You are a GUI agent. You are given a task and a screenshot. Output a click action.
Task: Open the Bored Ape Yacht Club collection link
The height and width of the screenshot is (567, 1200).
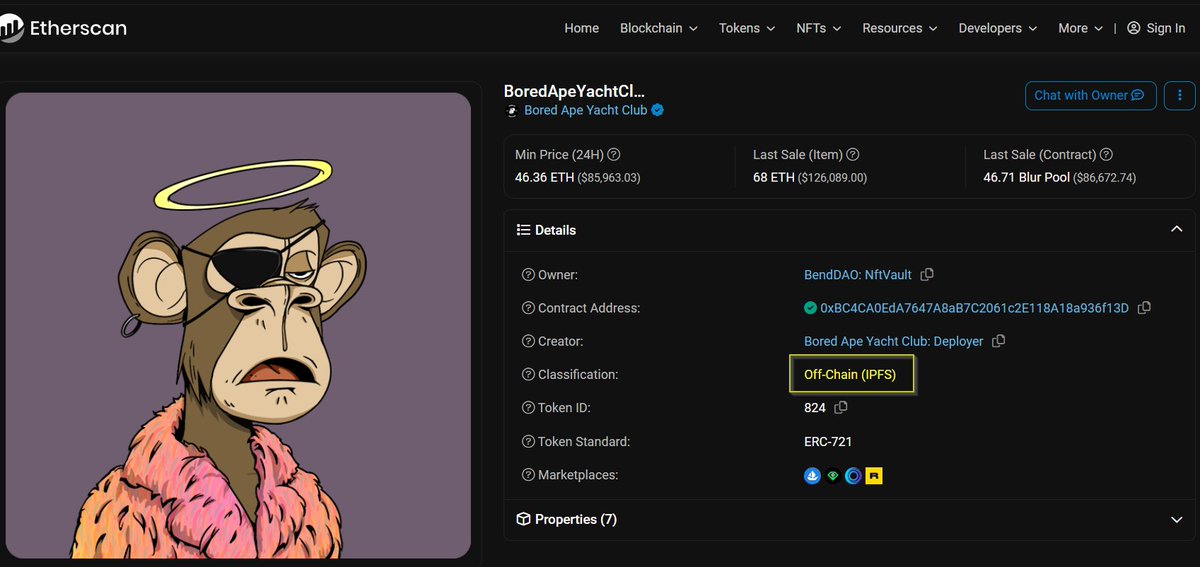tap(585, 110)
